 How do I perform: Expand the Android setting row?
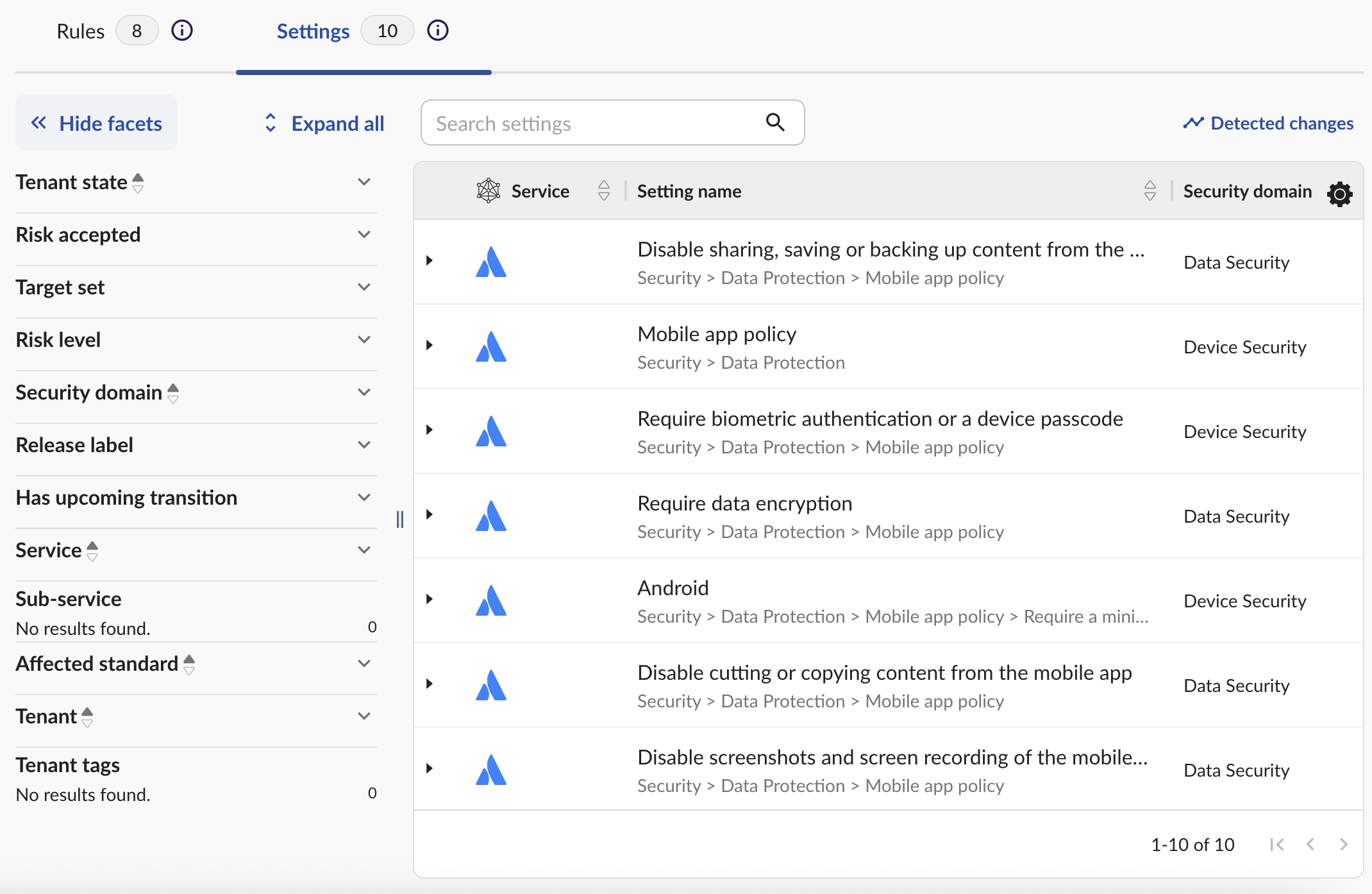click(x=430, y=600)
